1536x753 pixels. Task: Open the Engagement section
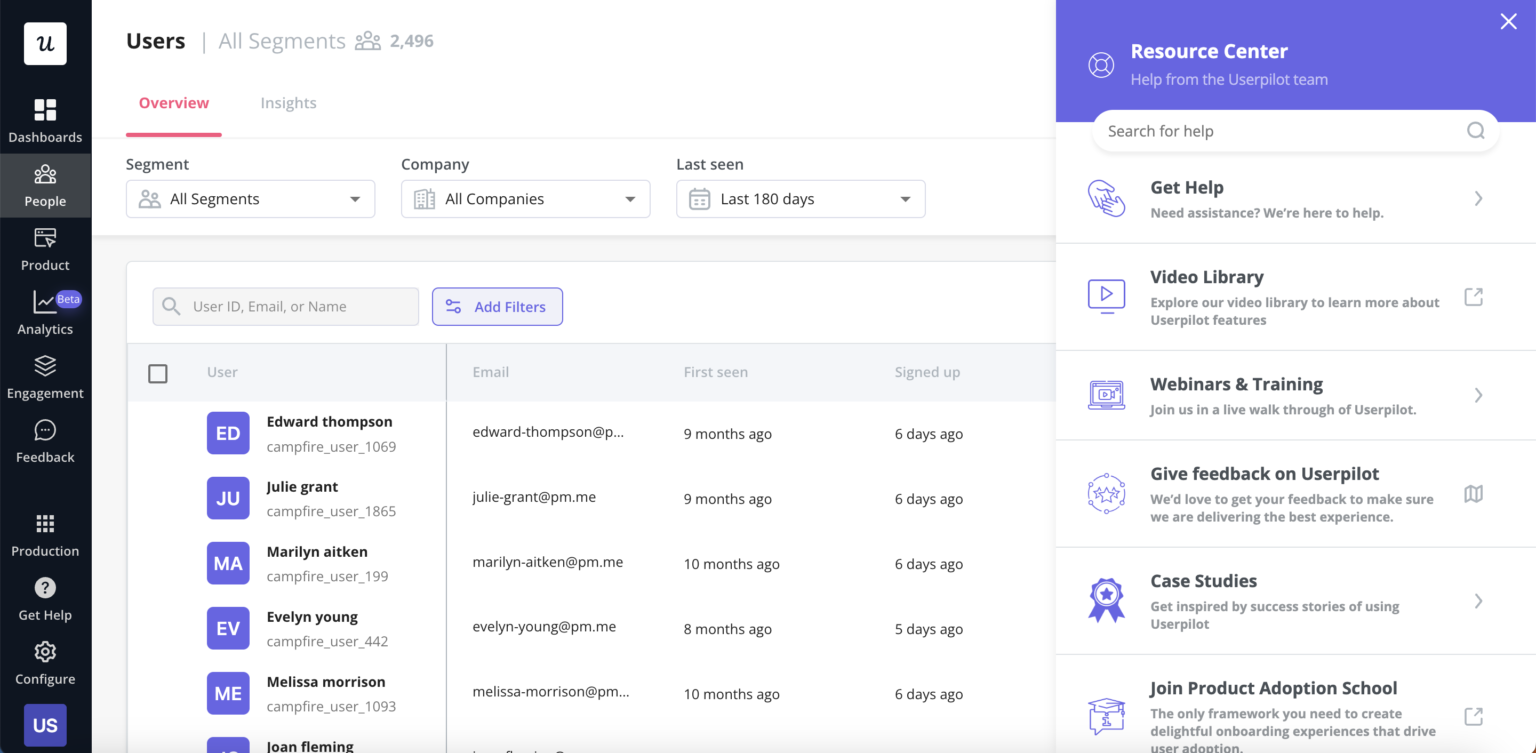click(x=45, y=377)
